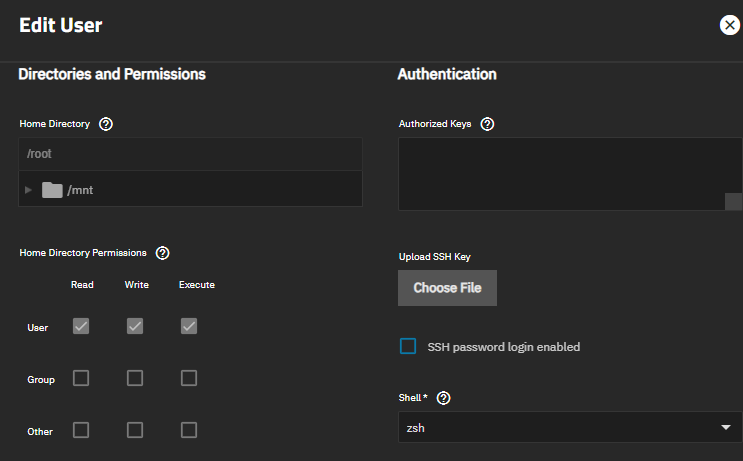Viewport: 743px width, 461px height.
Task: Click the Choose File button
Action: click(x=447, y=288)
